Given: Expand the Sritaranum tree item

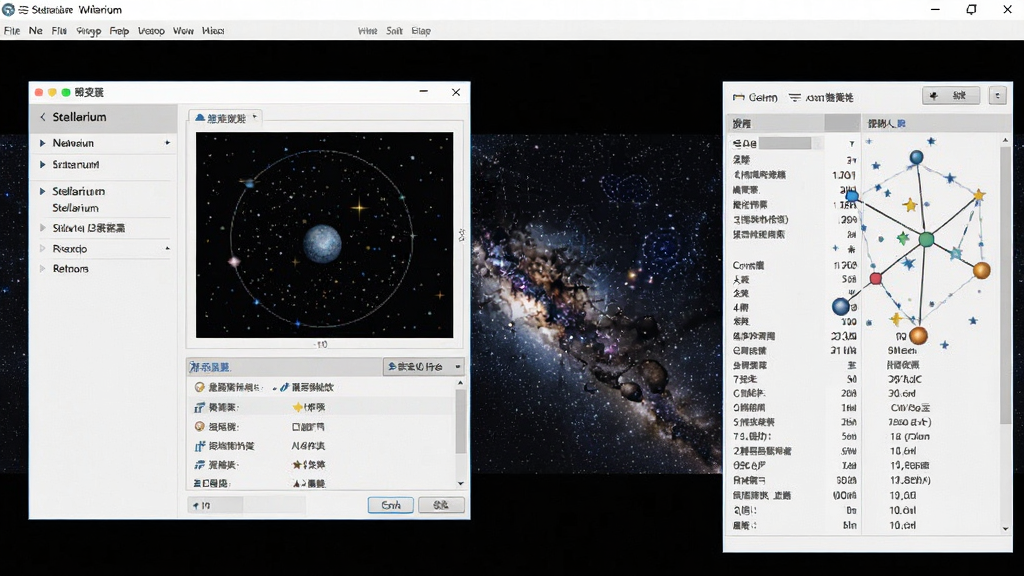Looking at the screenshot, I should coord(42,165).
